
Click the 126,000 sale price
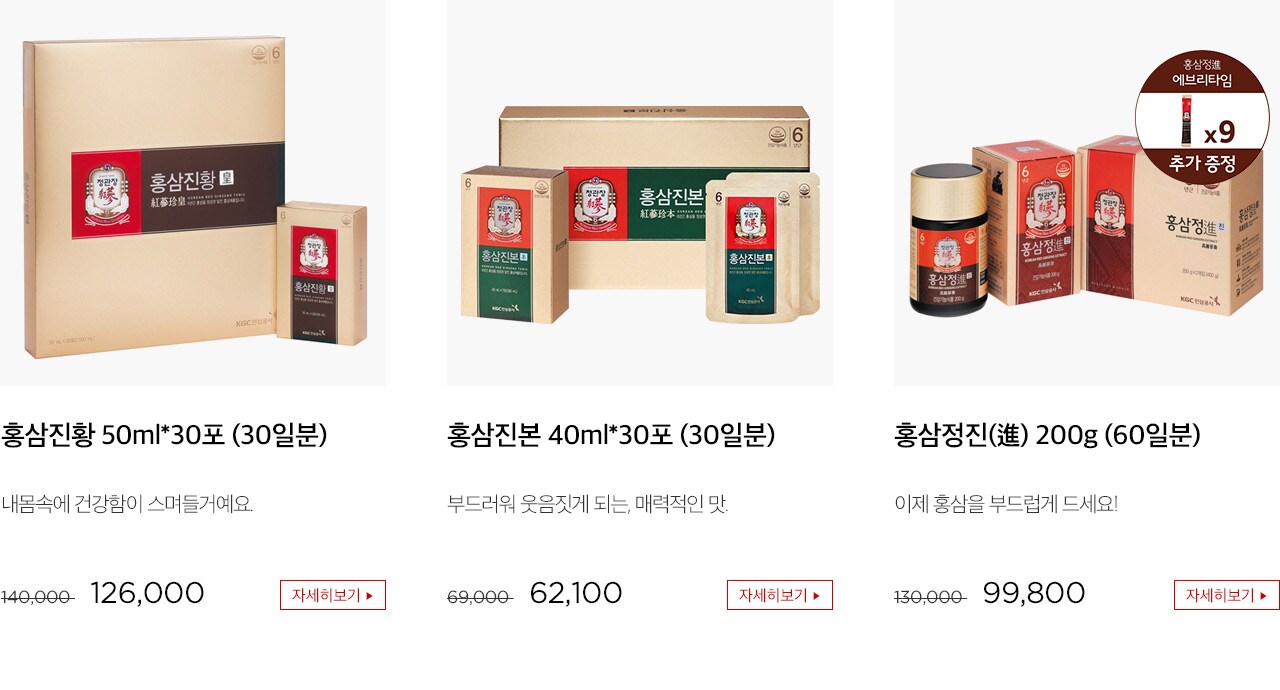point(147,593)
